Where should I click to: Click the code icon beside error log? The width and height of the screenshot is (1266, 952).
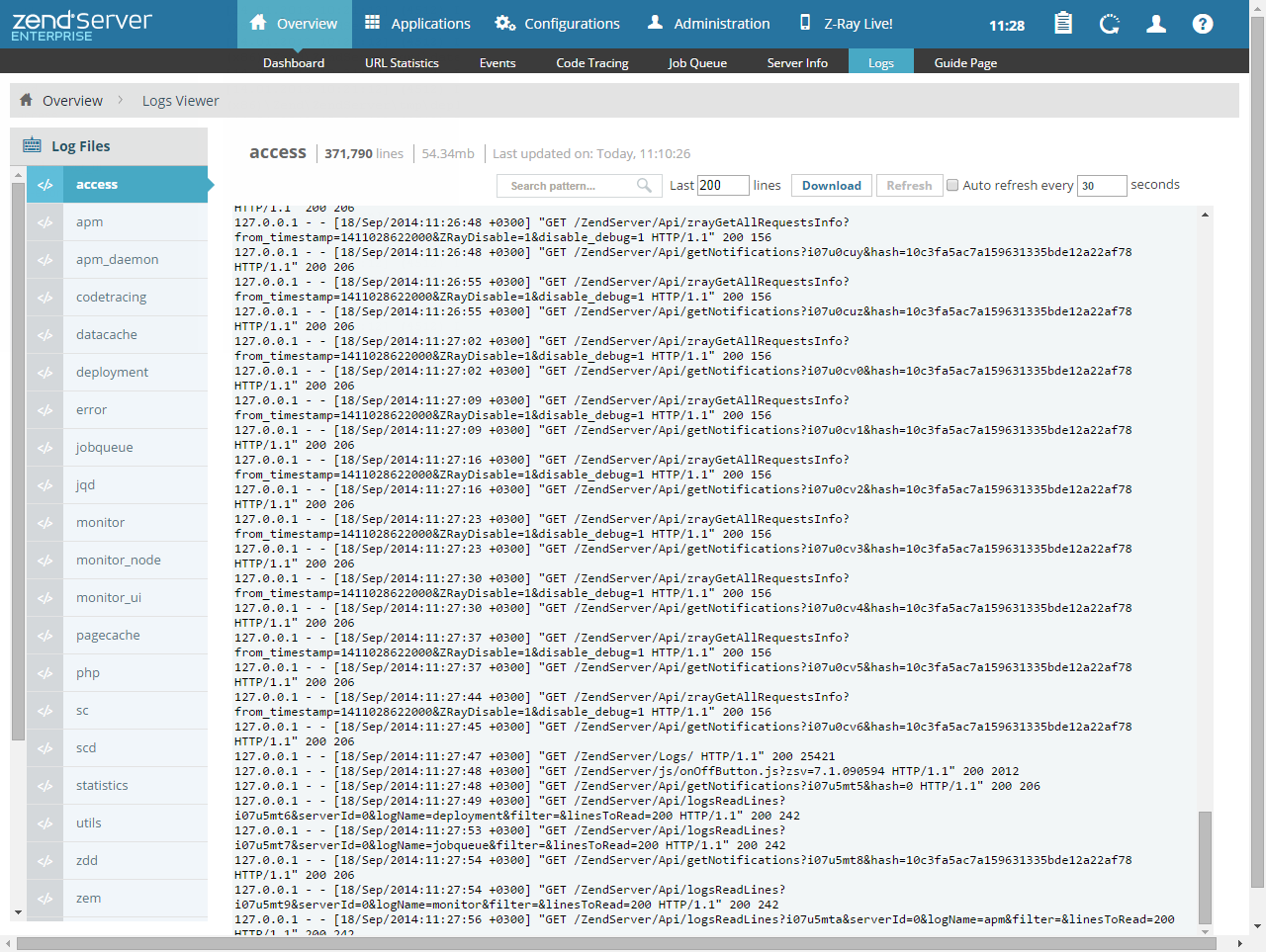[x=45, y=410]
